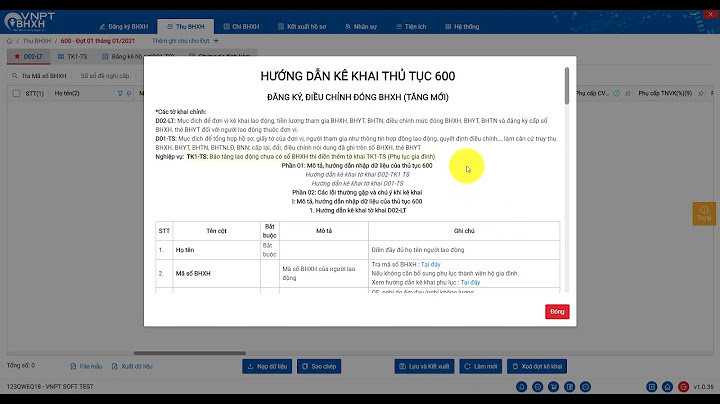
Task: Click Xuất dữ liệu export link
Action: 132,366
